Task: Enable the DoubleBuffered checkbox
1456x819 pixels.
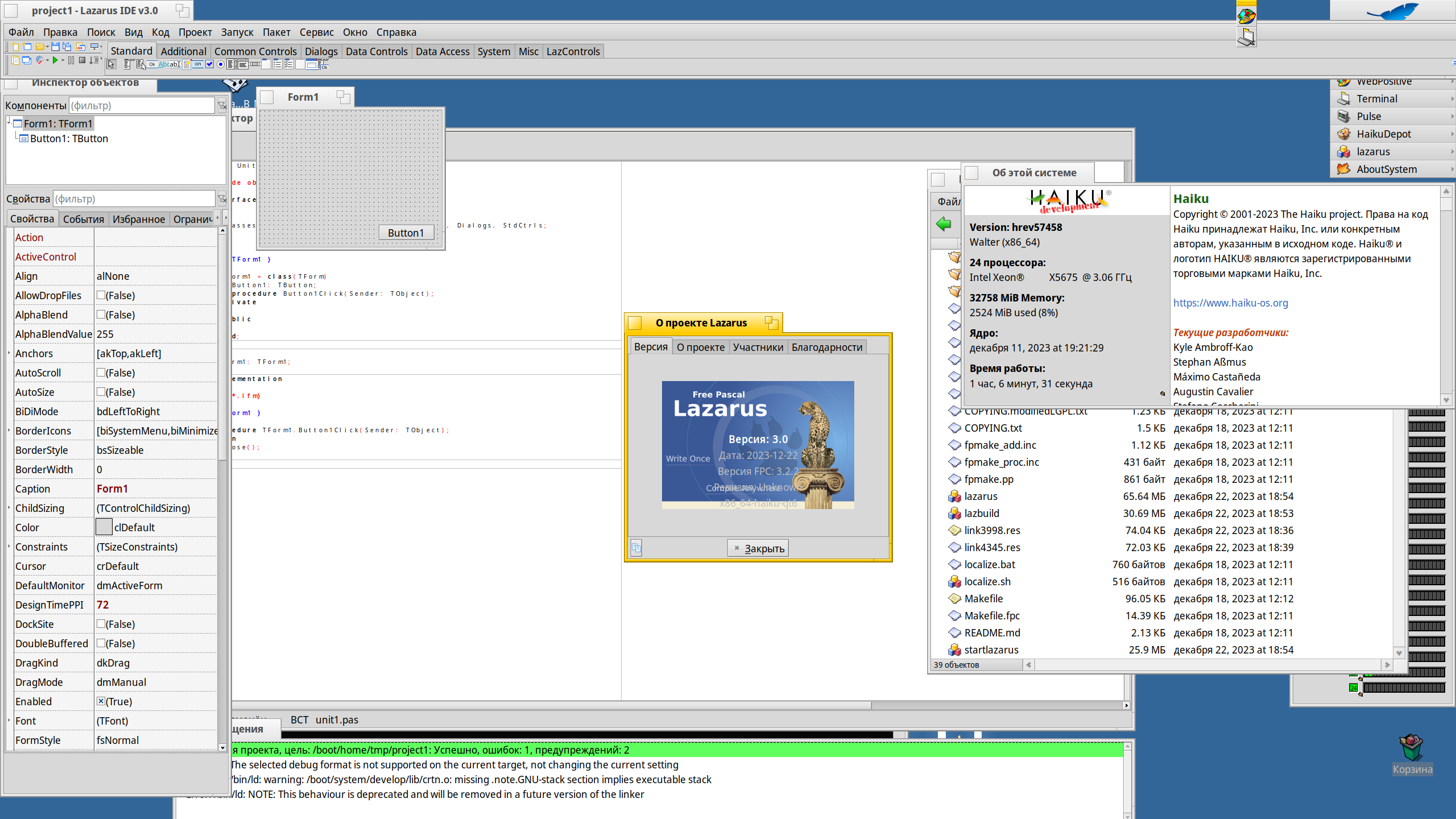Action: pyautogui.click(x=101, y=643)
